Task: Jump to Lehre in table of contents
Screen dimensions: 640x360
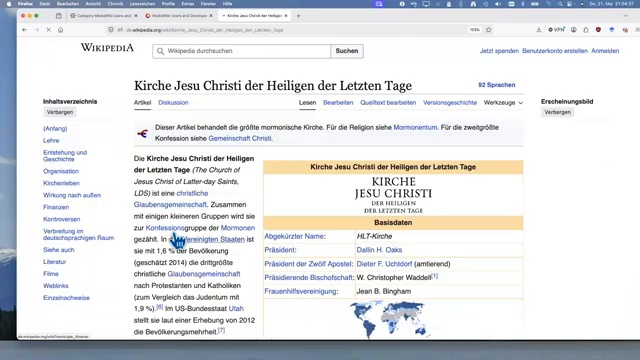Action: [x=51, y=140]
